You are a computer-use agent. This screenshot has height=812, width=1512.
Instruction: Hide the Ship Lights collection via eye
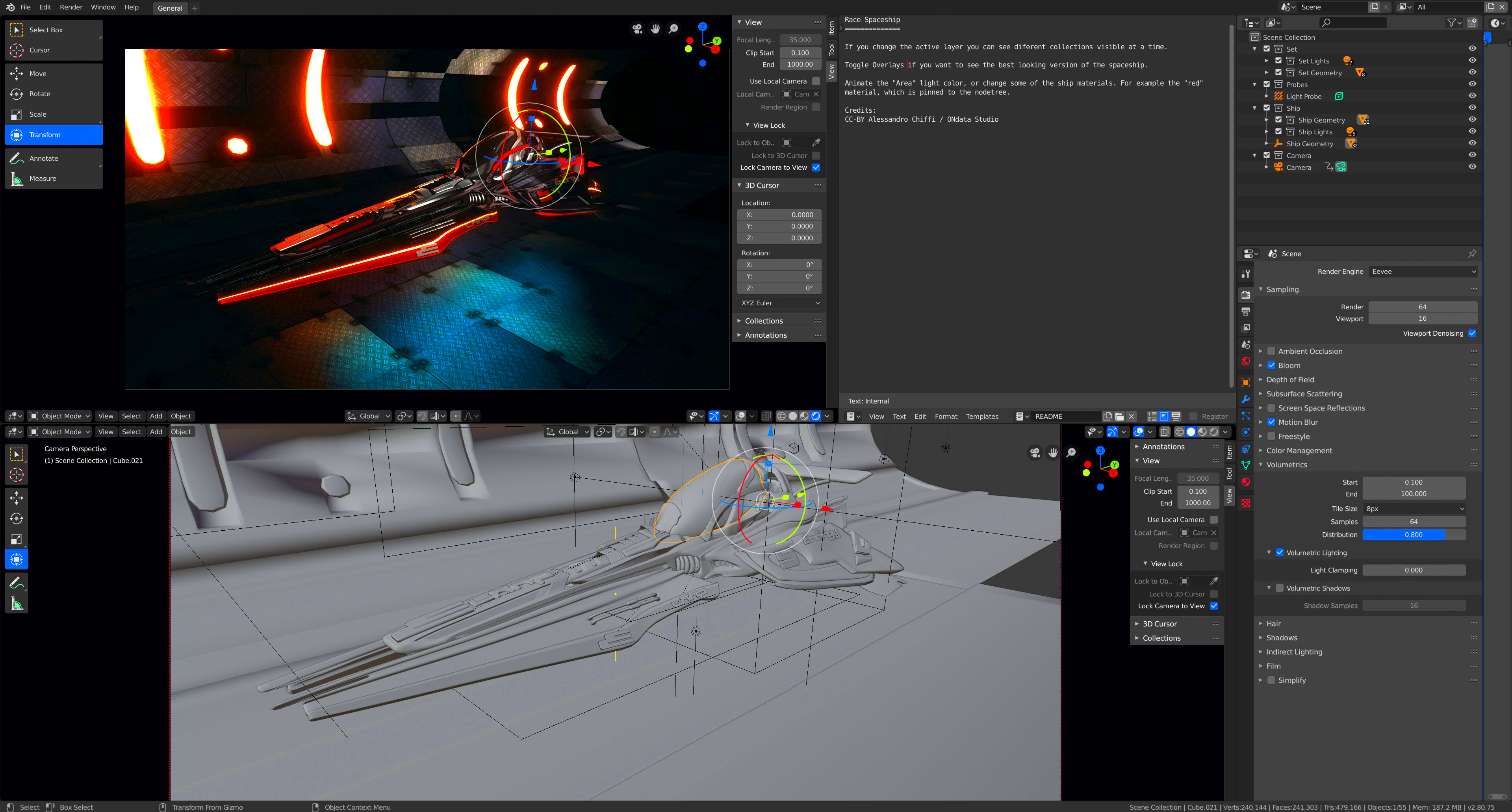[1472, 132]
